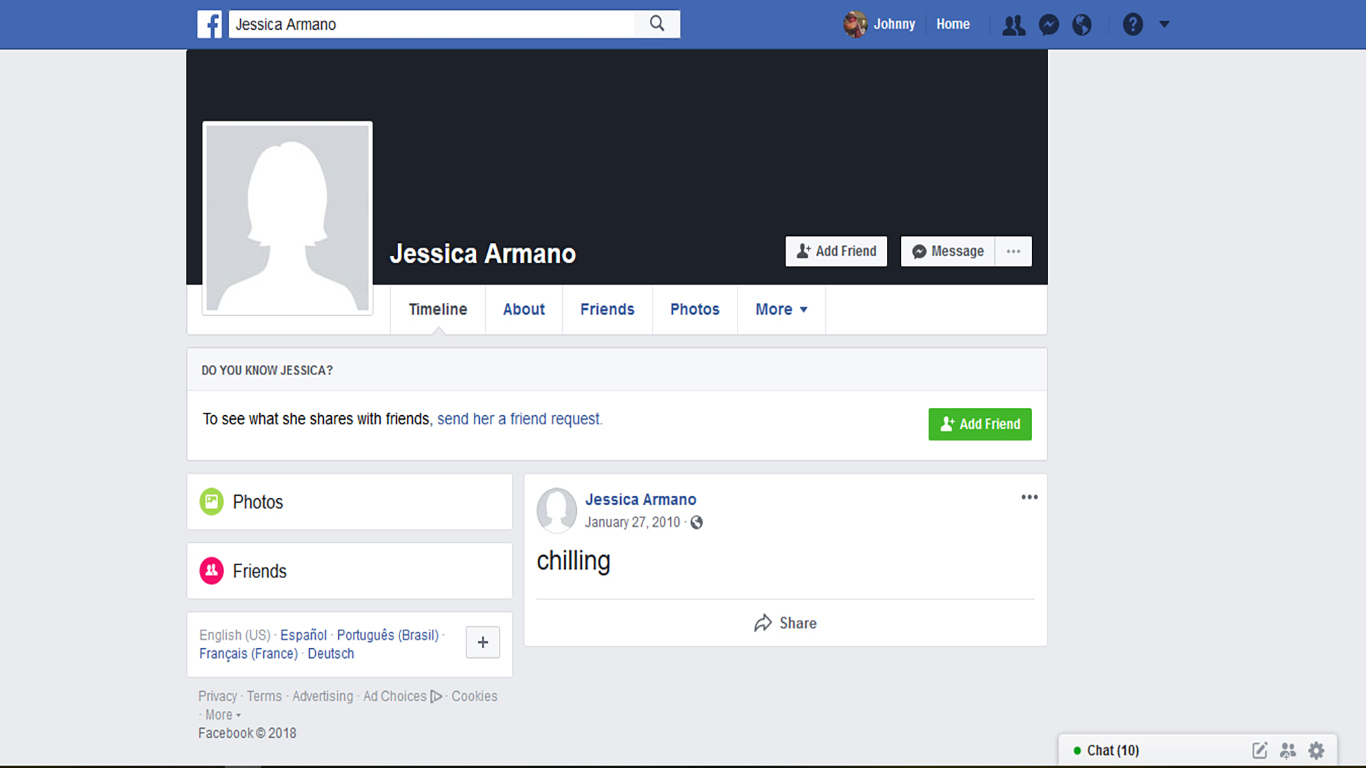
Task: Click Jessica Armano's large profile picture
Action: coord(288,219)
